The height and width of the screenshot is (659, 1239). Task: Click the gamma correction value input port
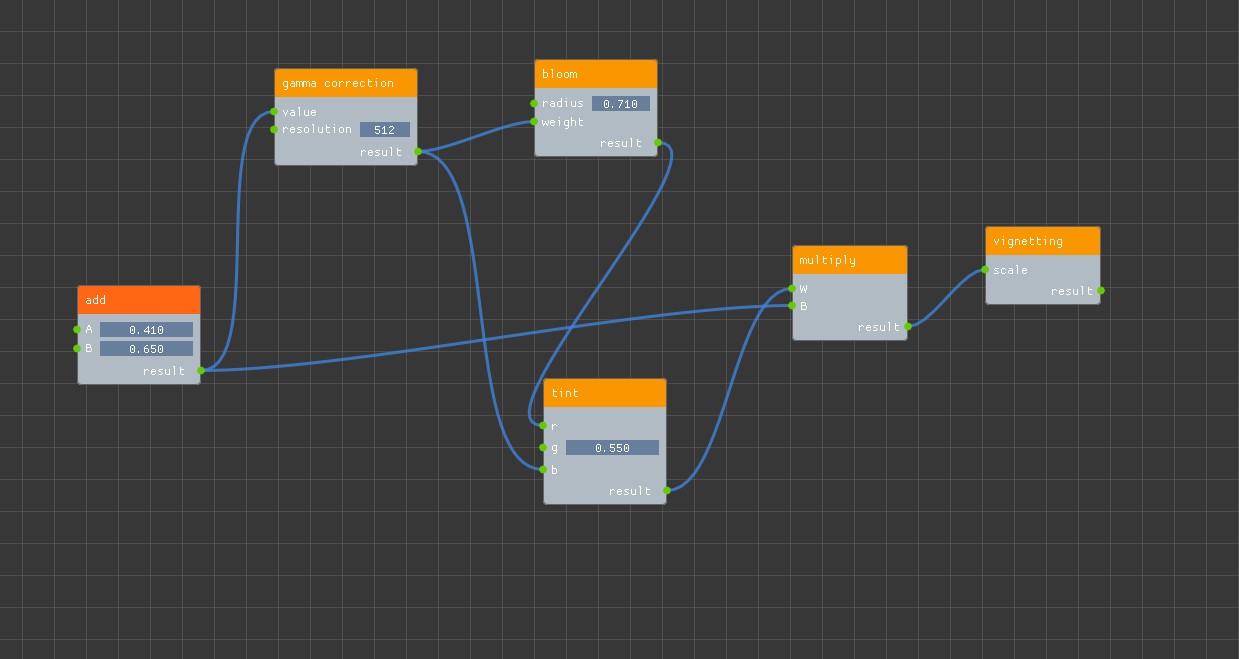[275, 112]
